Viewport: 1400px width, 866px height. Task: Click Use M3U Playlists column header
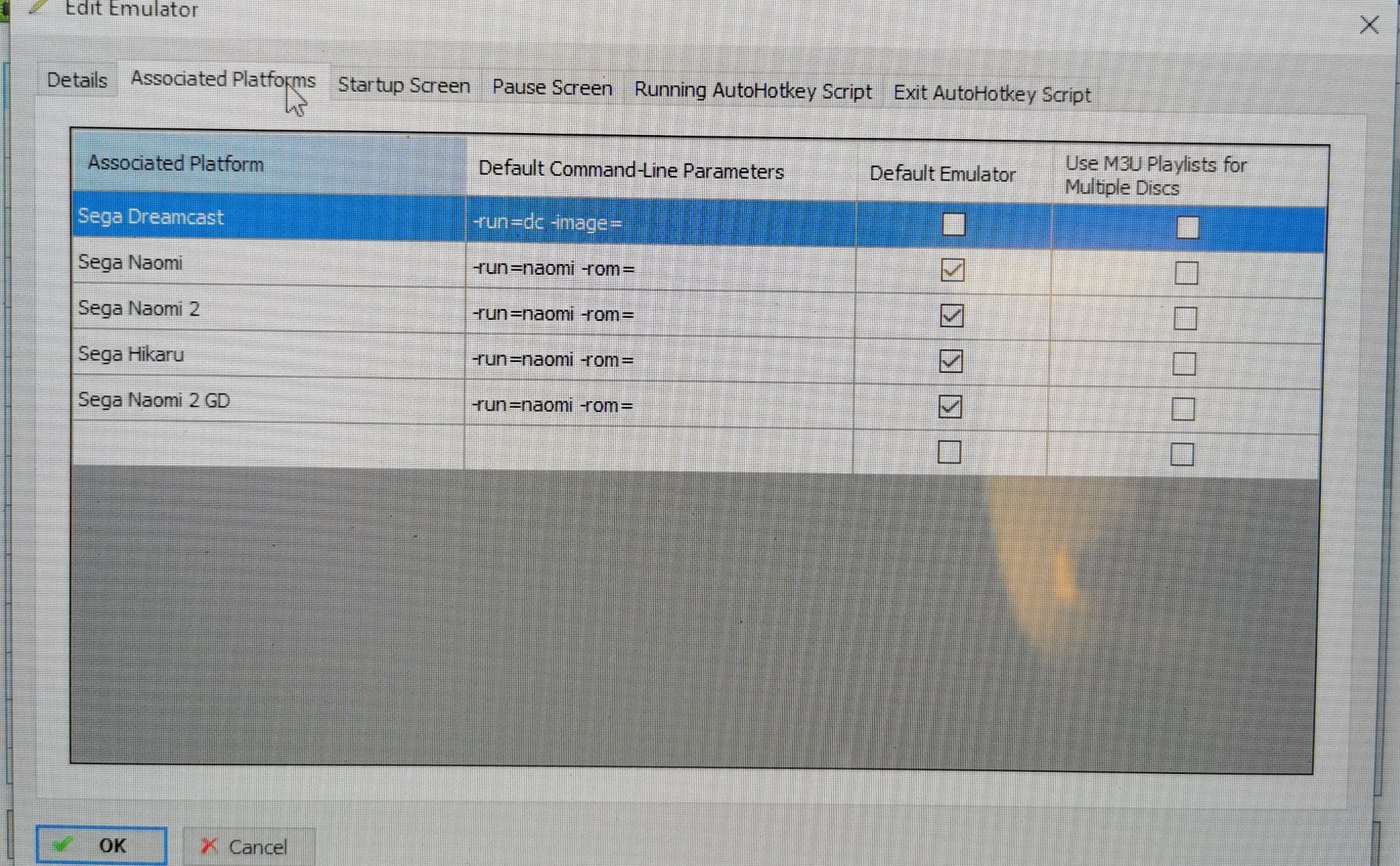[x=1191, y=176]
